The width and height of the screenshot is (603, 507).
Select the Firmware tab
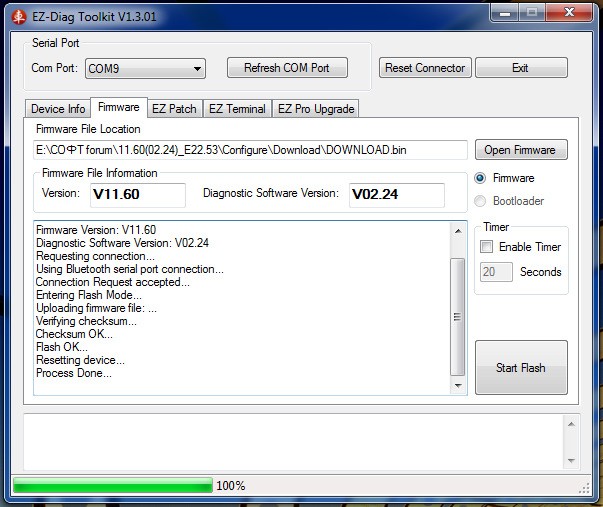tap(118, 108)
